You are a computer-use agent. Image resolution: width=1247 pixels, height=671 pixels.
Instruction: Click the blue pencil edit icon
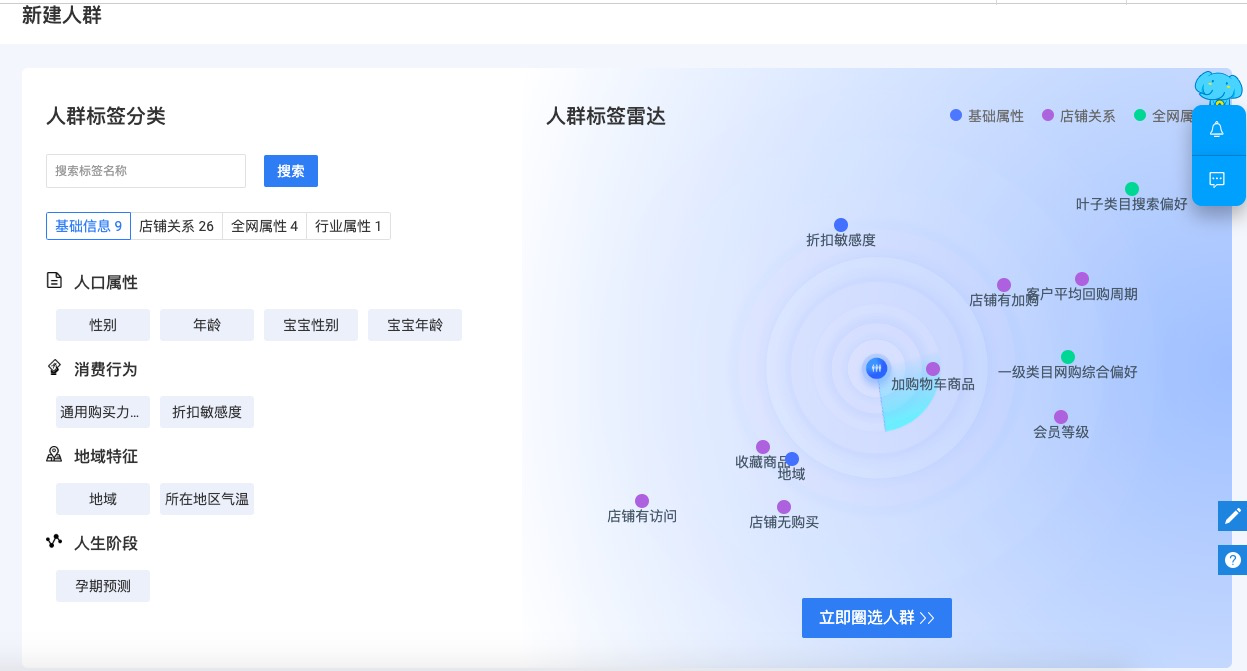(1232, 516)
